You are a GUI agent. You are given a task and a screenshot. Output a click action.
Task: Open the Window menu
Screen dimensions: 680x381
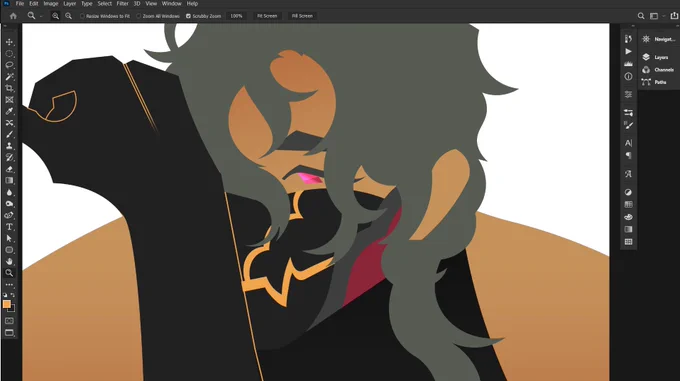(x=172, y=3)
